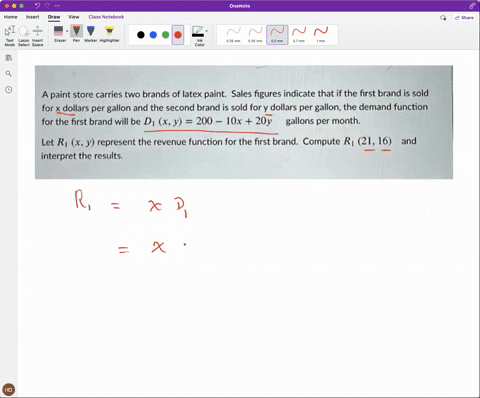This screenshot has width=480, height=398.
Task: Open the title bar more options ellipsis
Action: pyautogui.click(x=57, y=6)
